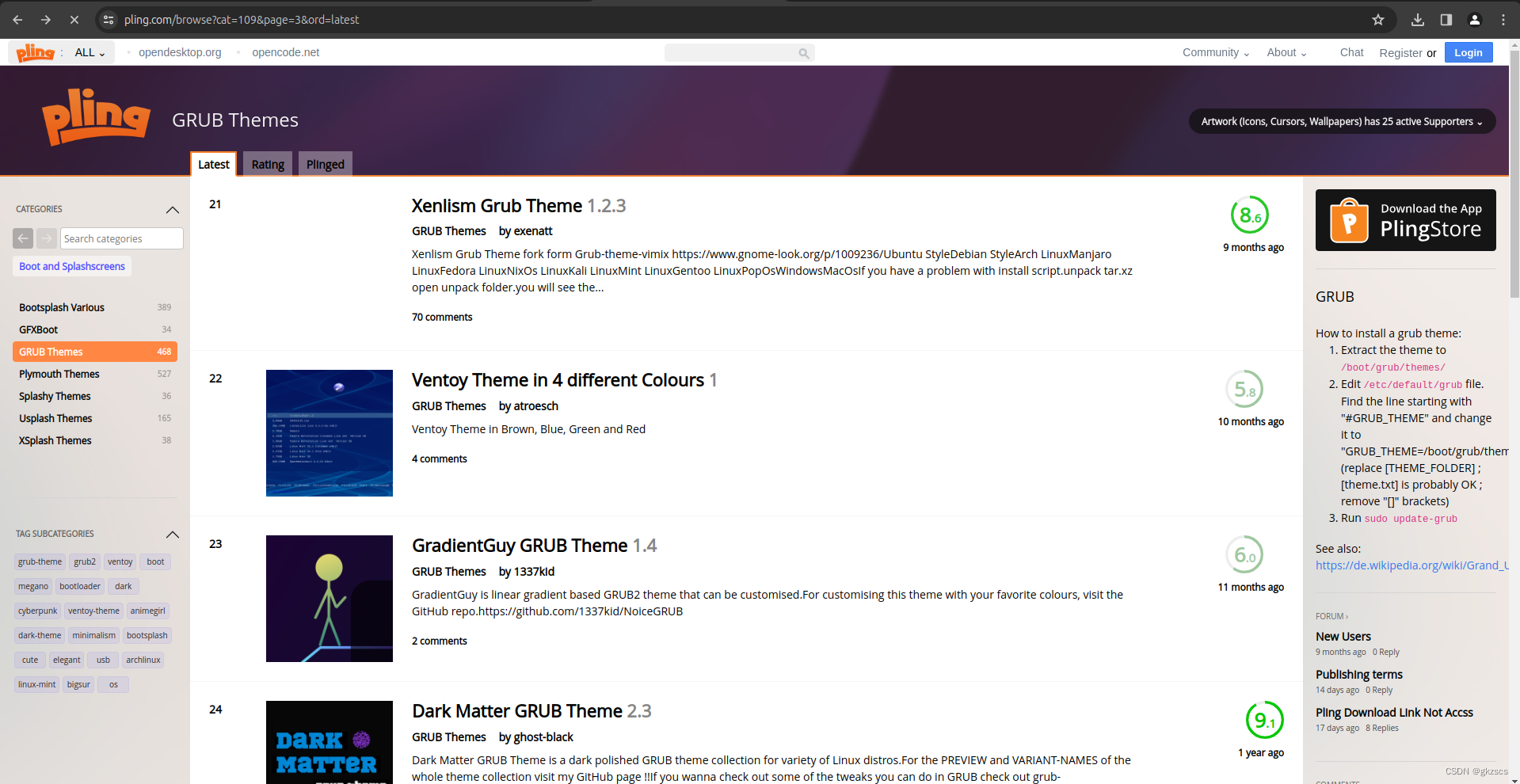
Task: Click in the Search categories field
Action: click(x=122, y=238)
